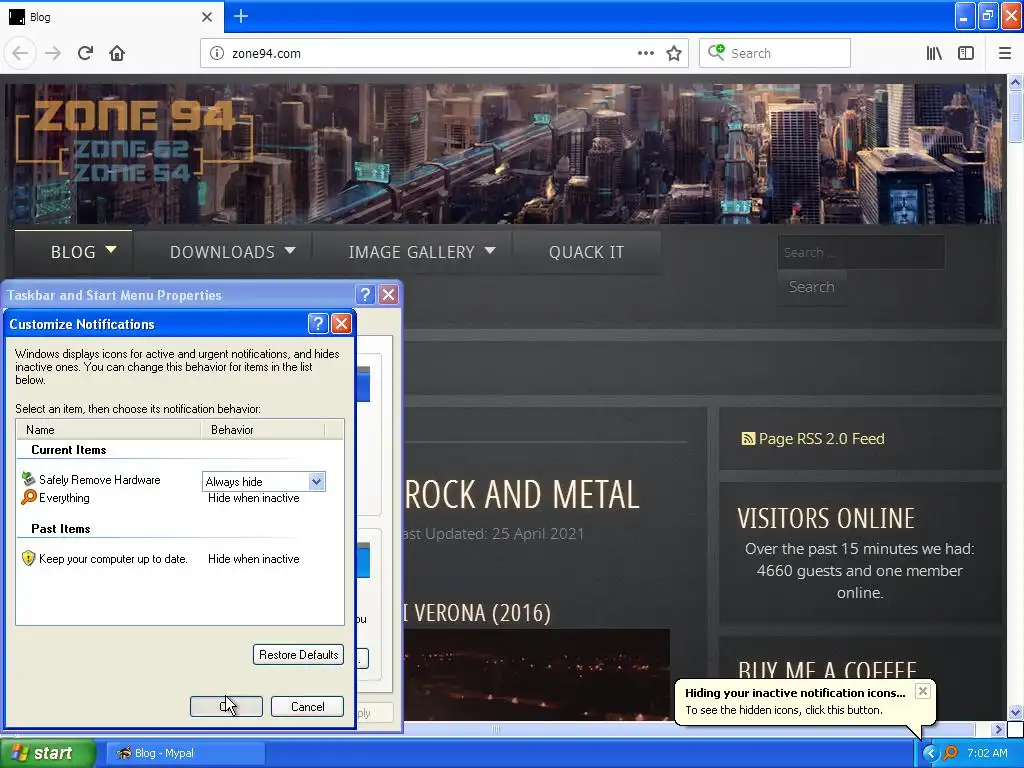The height and width of the screenshot is (768, 1024).
Task: Open the Library bookshelf icon
Action: coord(934,54)
